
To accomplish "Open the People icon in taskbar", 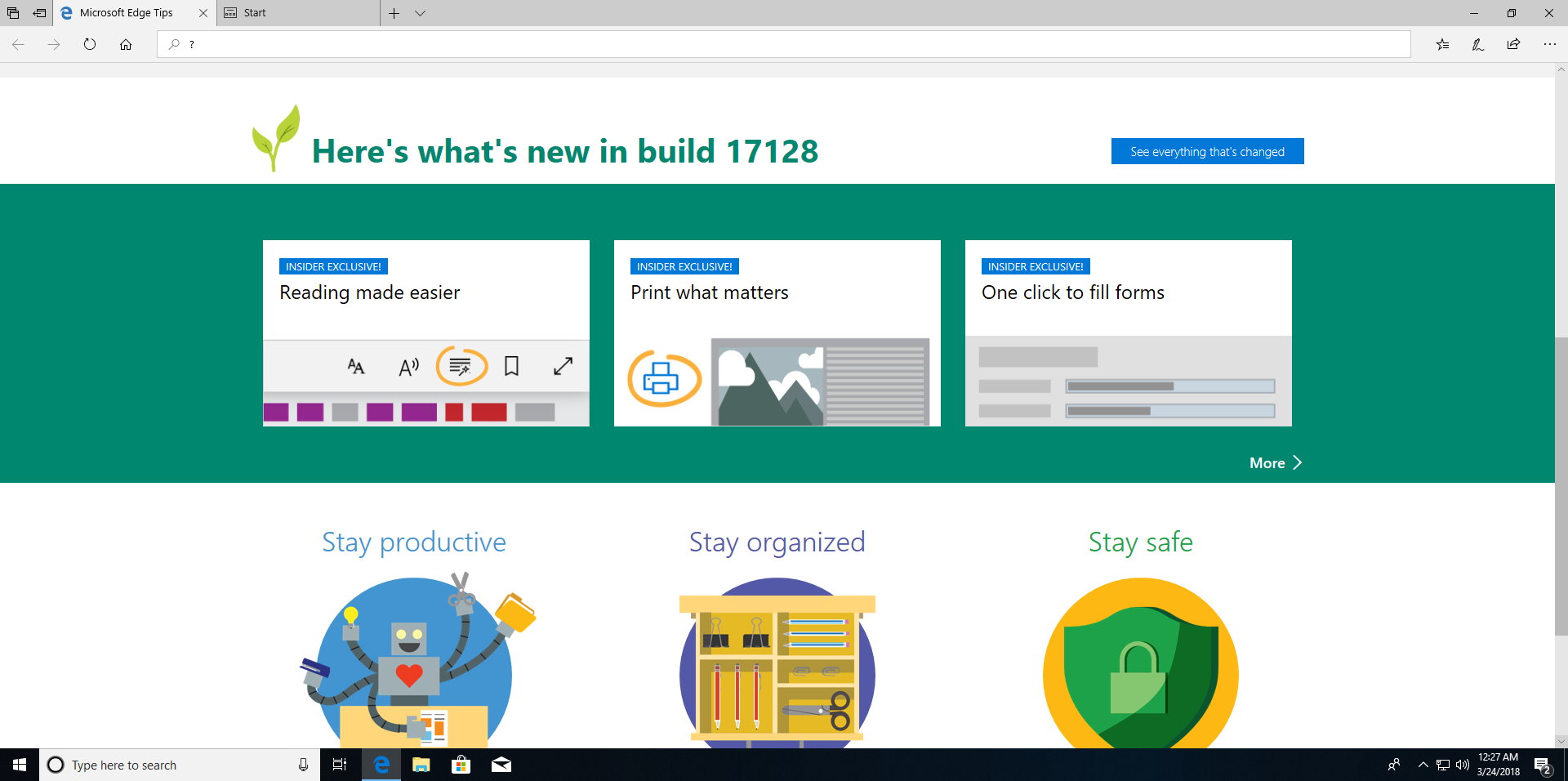I will [x=1394, y=765].
